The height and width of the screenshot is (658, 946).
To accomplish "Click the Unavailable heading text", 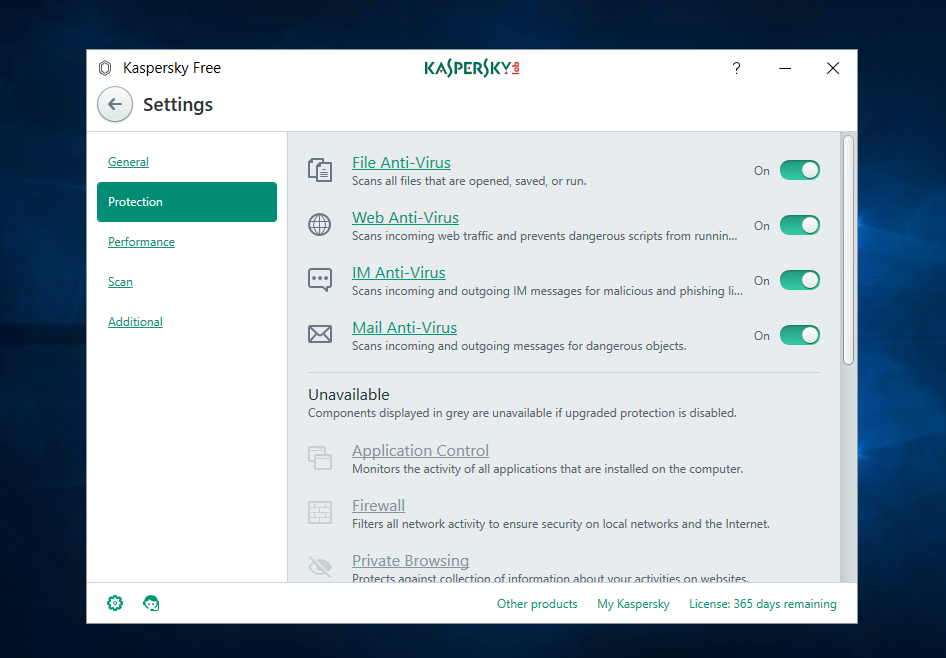I will [349, 394].
